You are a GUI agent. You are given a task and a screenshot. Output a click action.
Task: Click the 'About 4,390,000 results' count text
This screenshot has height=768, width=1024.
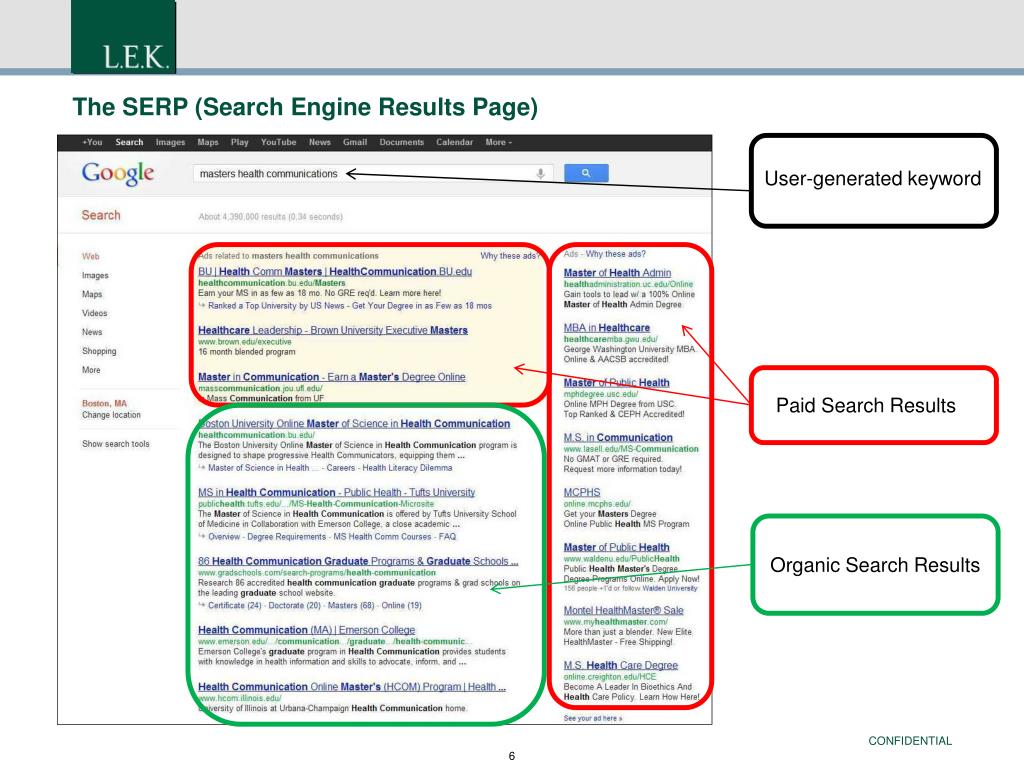270,217
